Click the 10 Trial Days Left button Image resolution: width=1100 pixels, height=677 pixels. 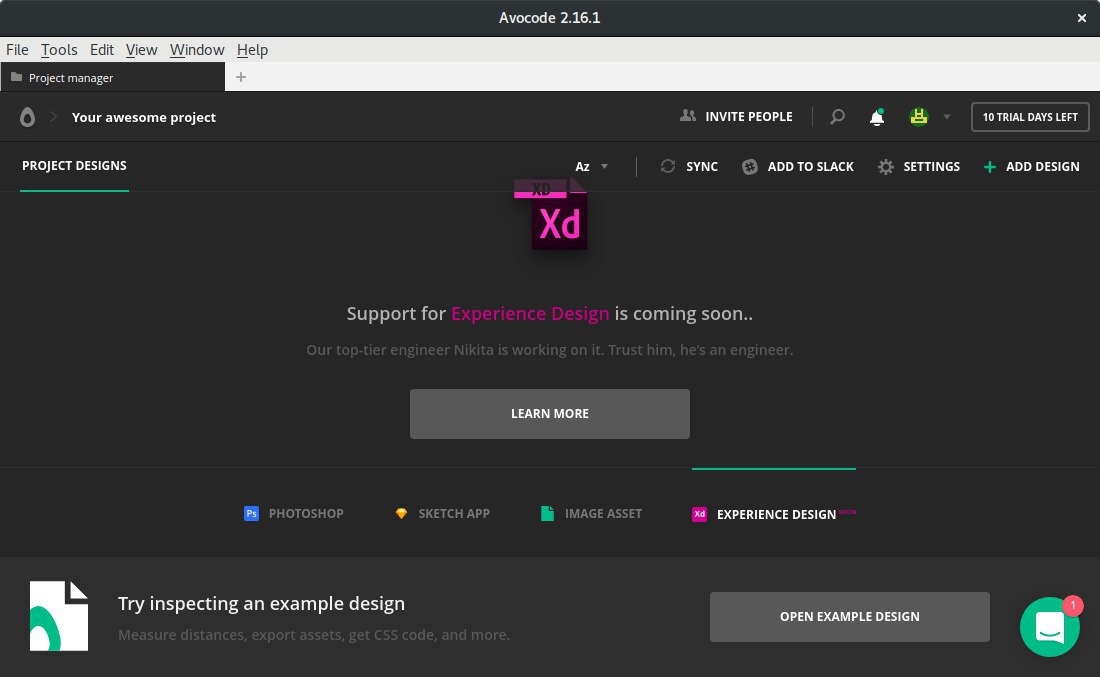(1030, 117)
